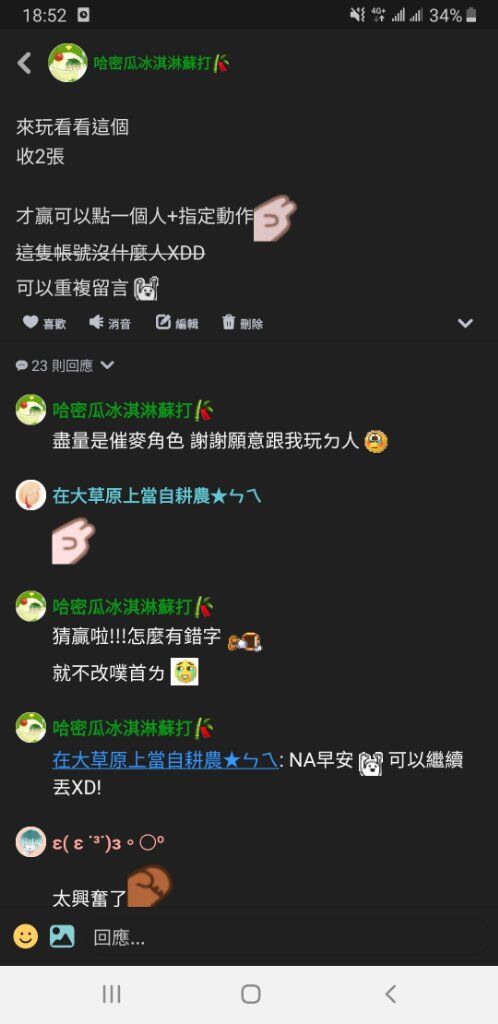Attach an image via the picture icon
Image resolution: width=498 pixels, height=1024 pixels.
62,937
